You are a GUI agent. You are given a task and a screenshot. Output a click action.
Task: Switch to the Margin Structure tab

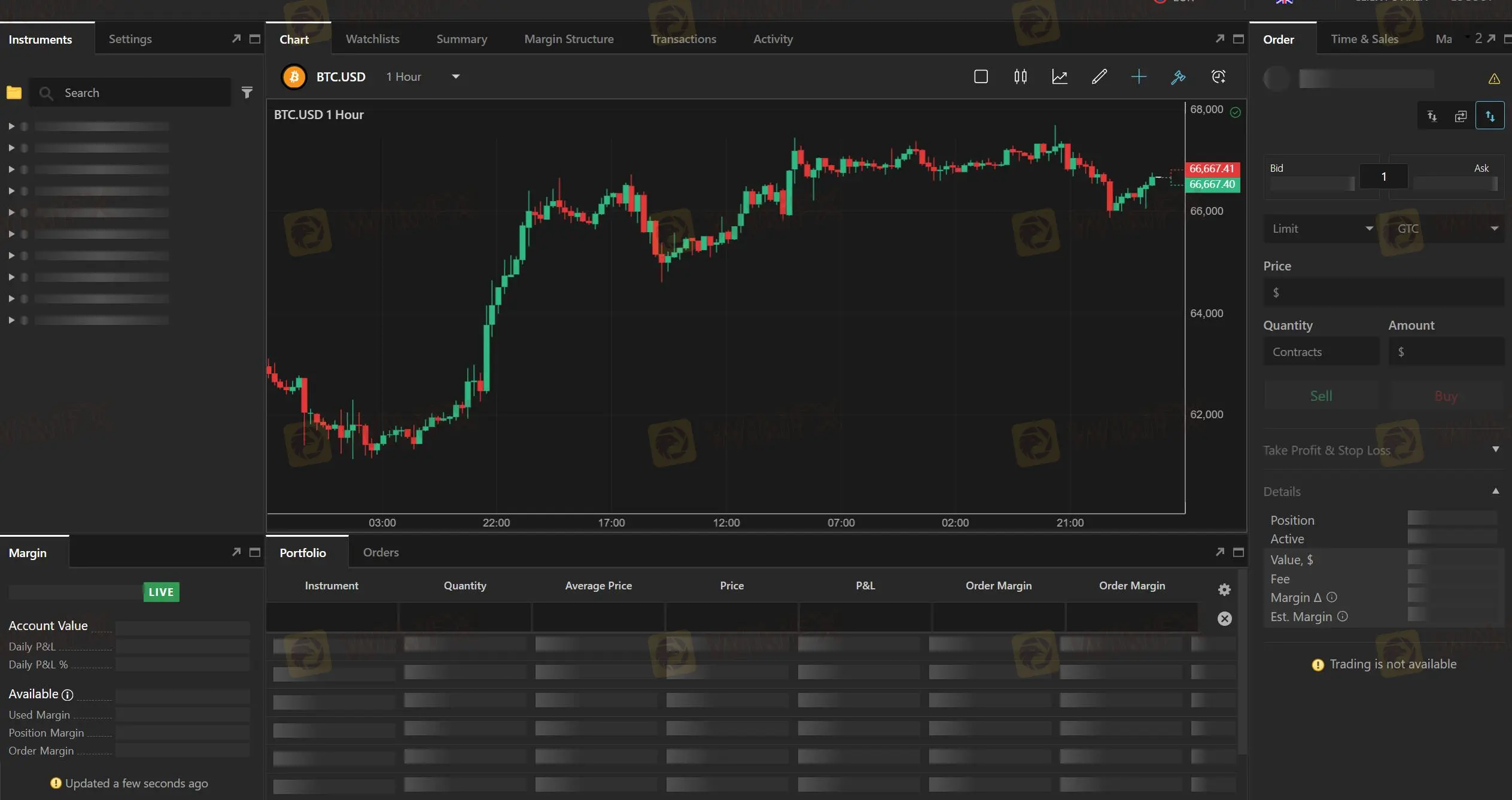(568, 39)
